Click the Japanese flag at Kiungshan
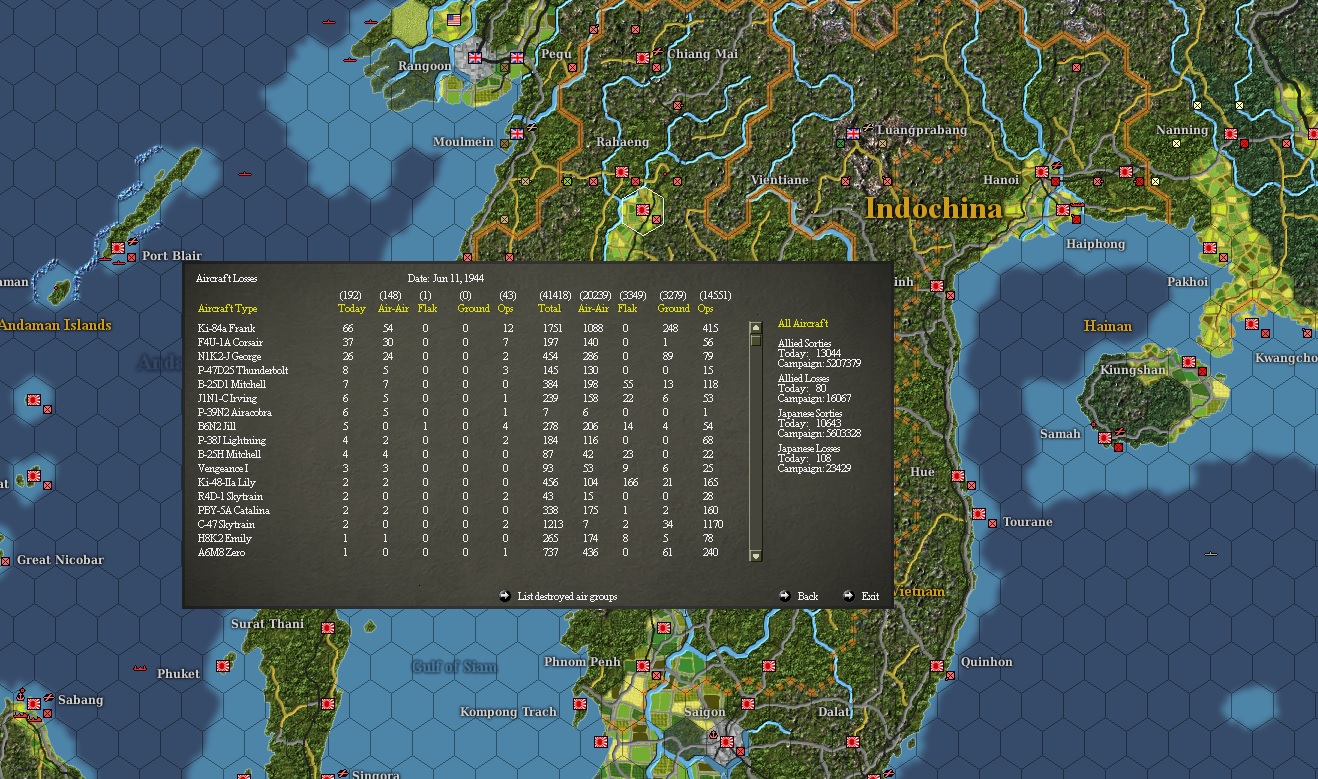Viewport: 1318px width, 779px height. click(x=1189, y=361)
